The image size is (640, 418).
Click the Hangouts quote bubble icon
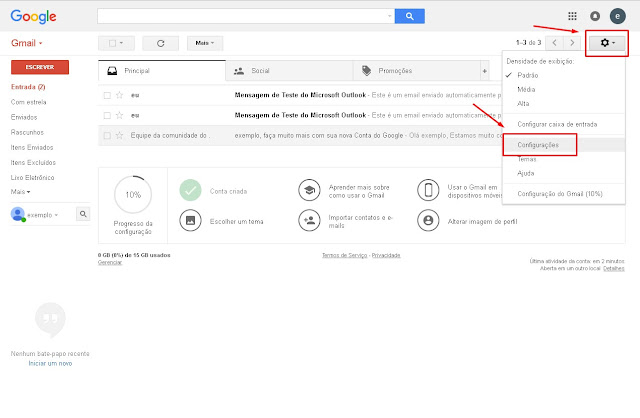coord(50,320)
